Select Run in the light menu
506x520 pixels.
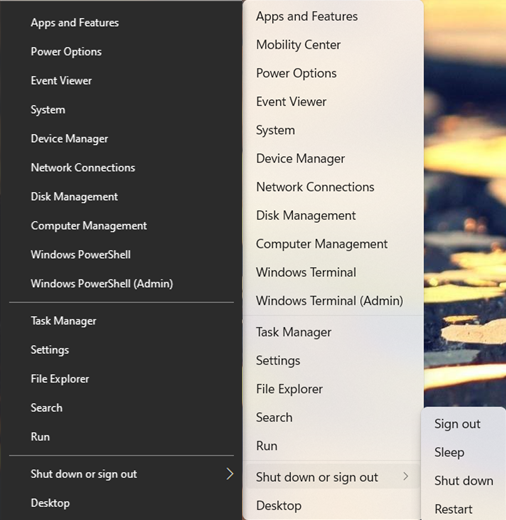[266, 446]
